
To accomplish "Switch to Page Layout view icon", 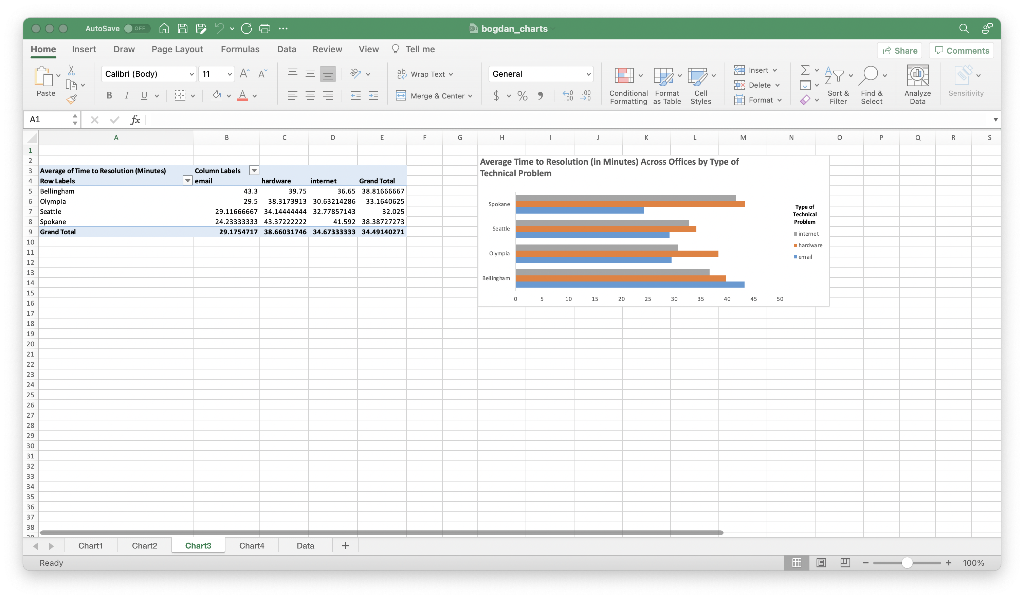I will point(821,562).
